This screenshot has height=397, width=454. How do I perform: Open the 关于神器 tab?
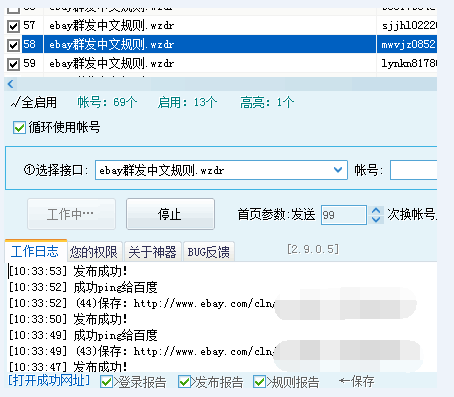pyautogui.click(x=153, y=252)
